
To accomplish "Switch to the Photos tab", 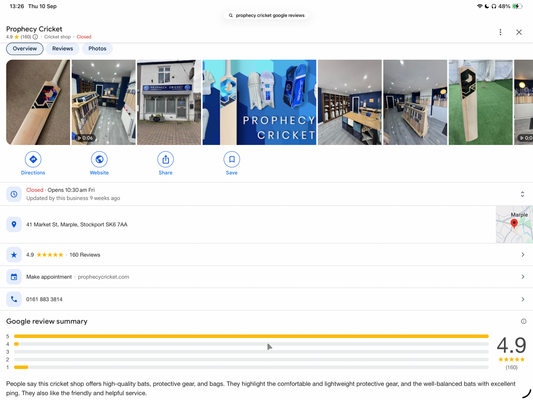I will point(97,49).
